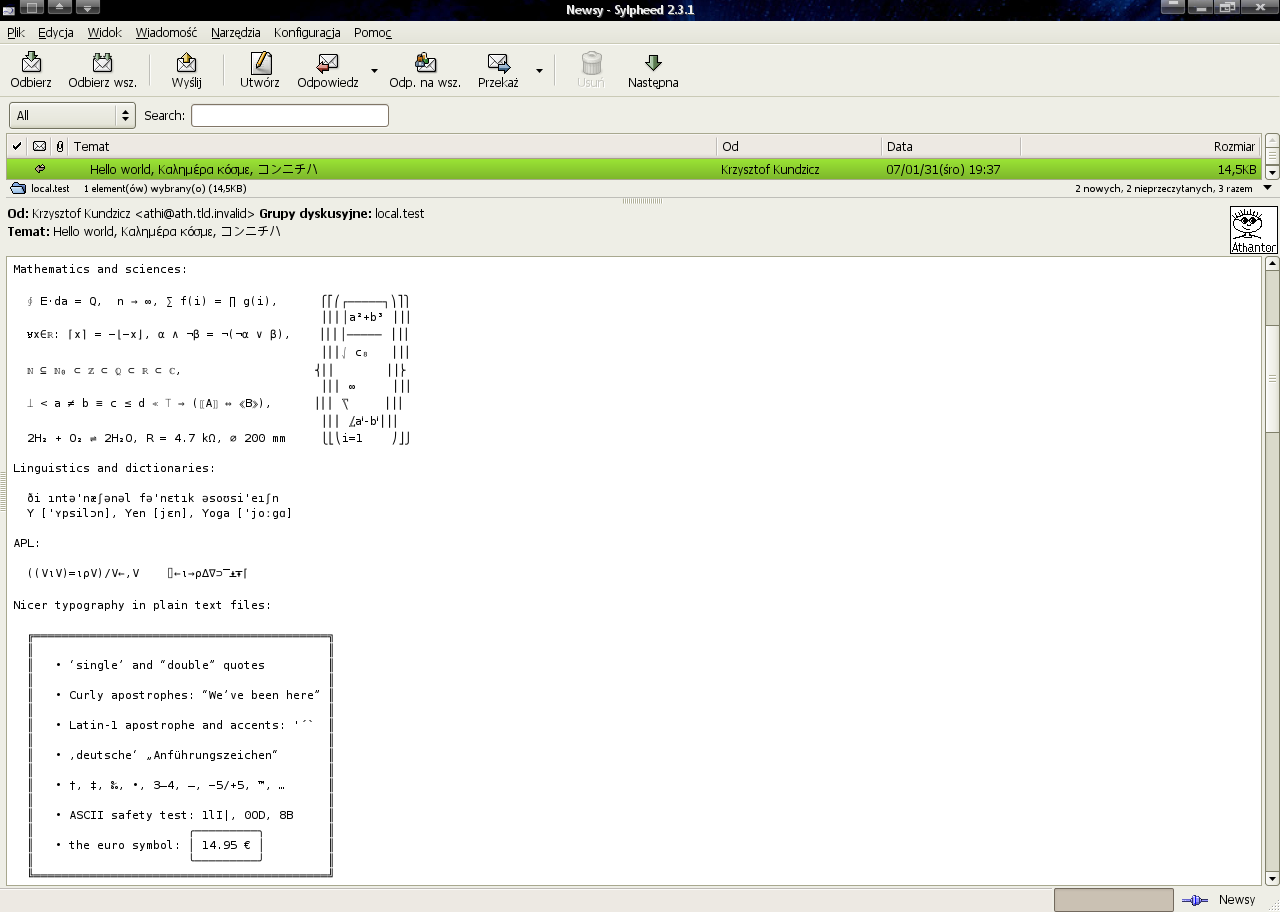
Task: Click message list scrollbar down arrow
Action: coord(1272,172)
